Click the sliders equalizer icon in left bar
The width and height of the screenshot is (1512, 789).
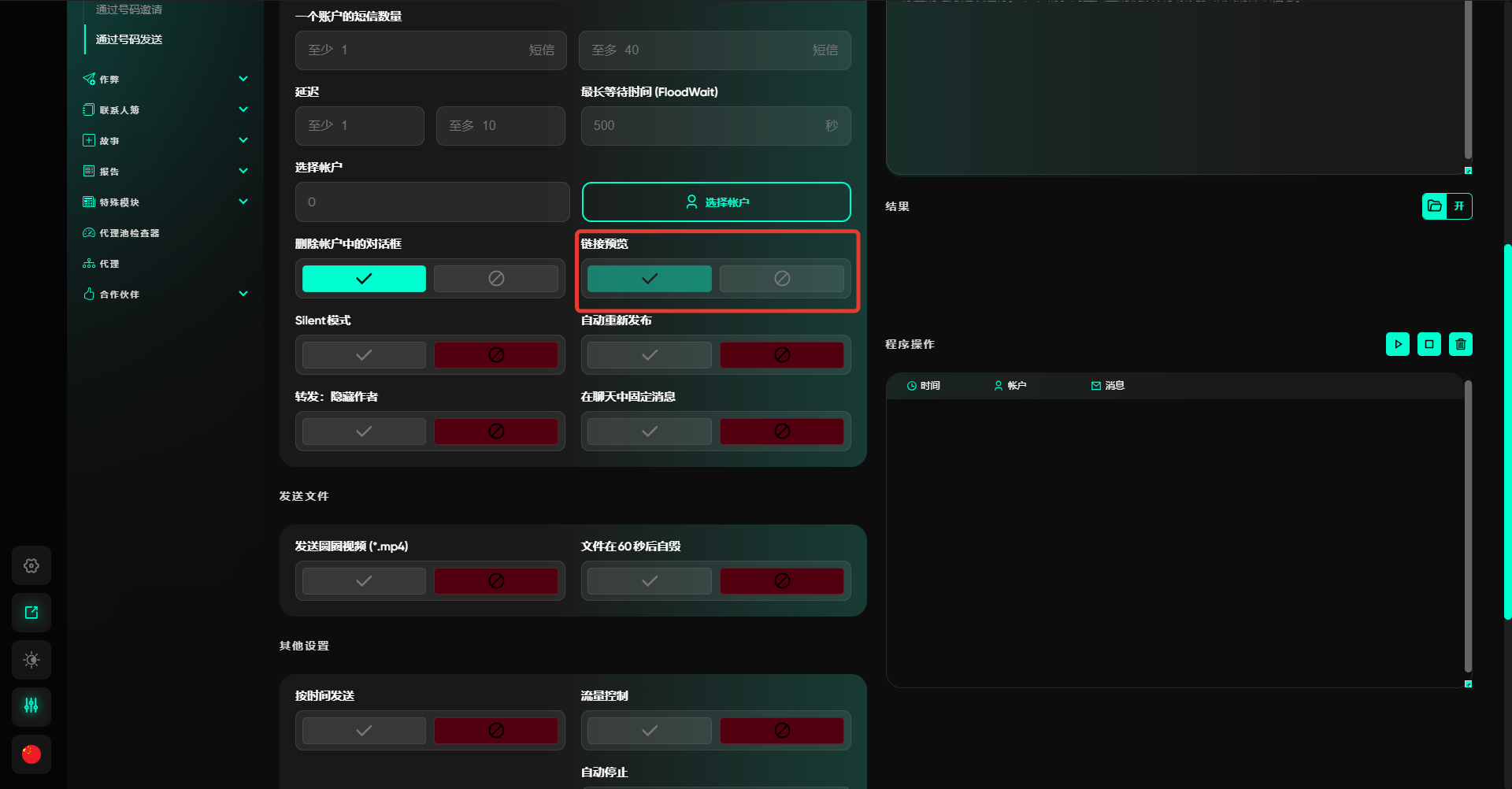(31, 706)
